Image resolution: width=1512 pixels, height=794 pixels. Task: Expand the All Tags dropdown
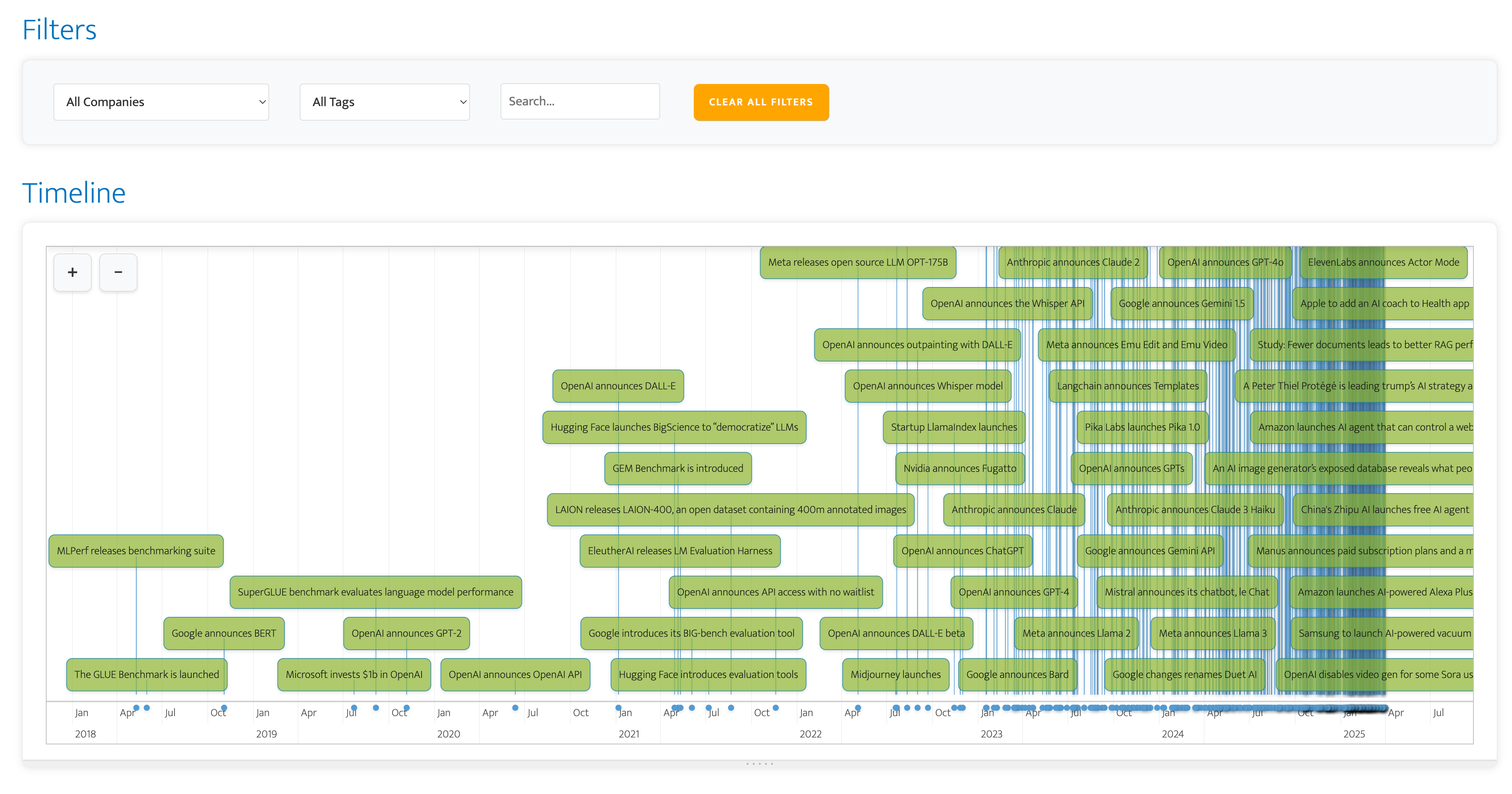tap(384, 102)
